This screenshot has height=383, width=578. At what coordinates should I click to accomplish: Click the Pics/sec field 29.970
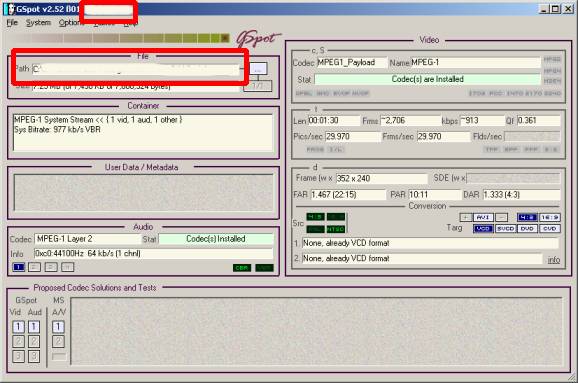point(353,137)
